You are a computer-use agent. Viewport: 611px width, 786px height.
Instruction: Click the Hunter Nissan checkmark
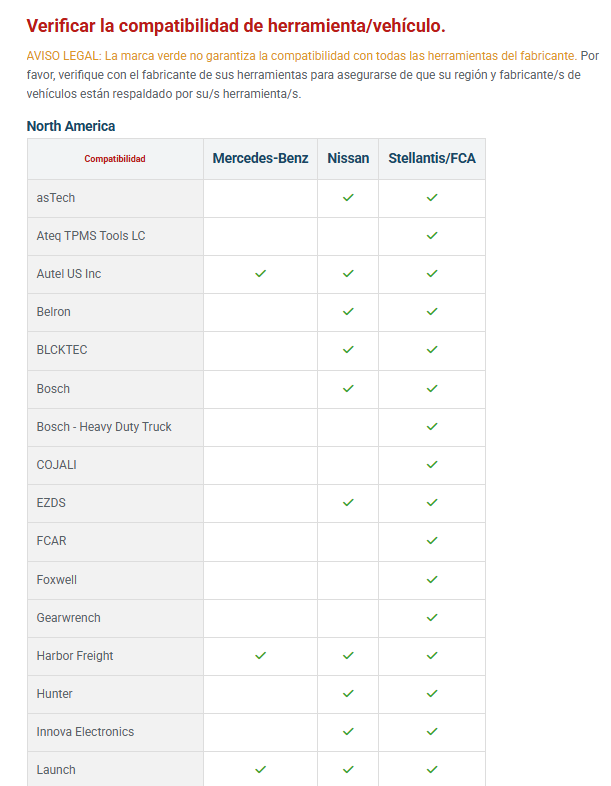pos(348,694)
